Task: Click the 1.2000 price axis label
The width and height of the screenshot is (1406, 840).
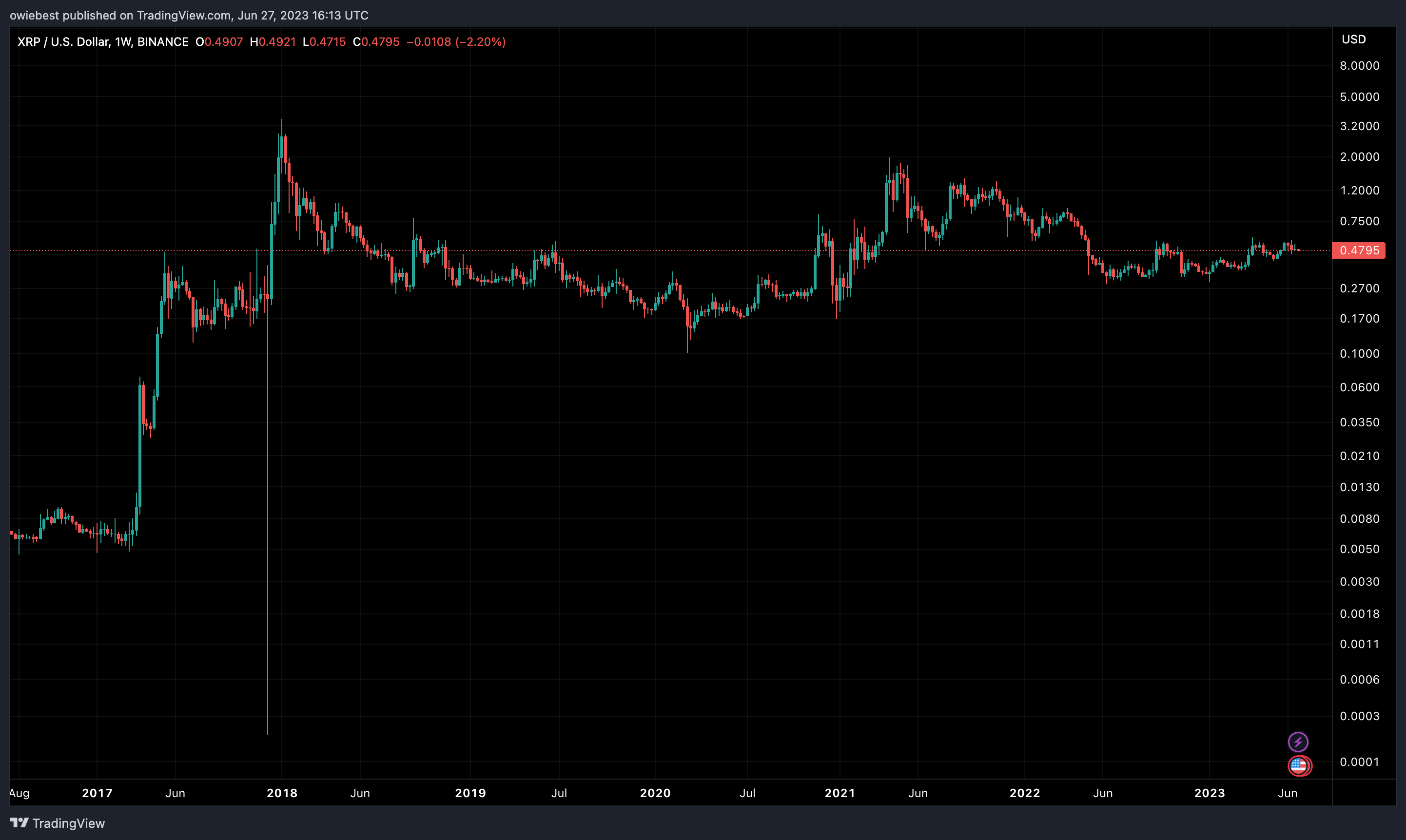Action: 1359,190
